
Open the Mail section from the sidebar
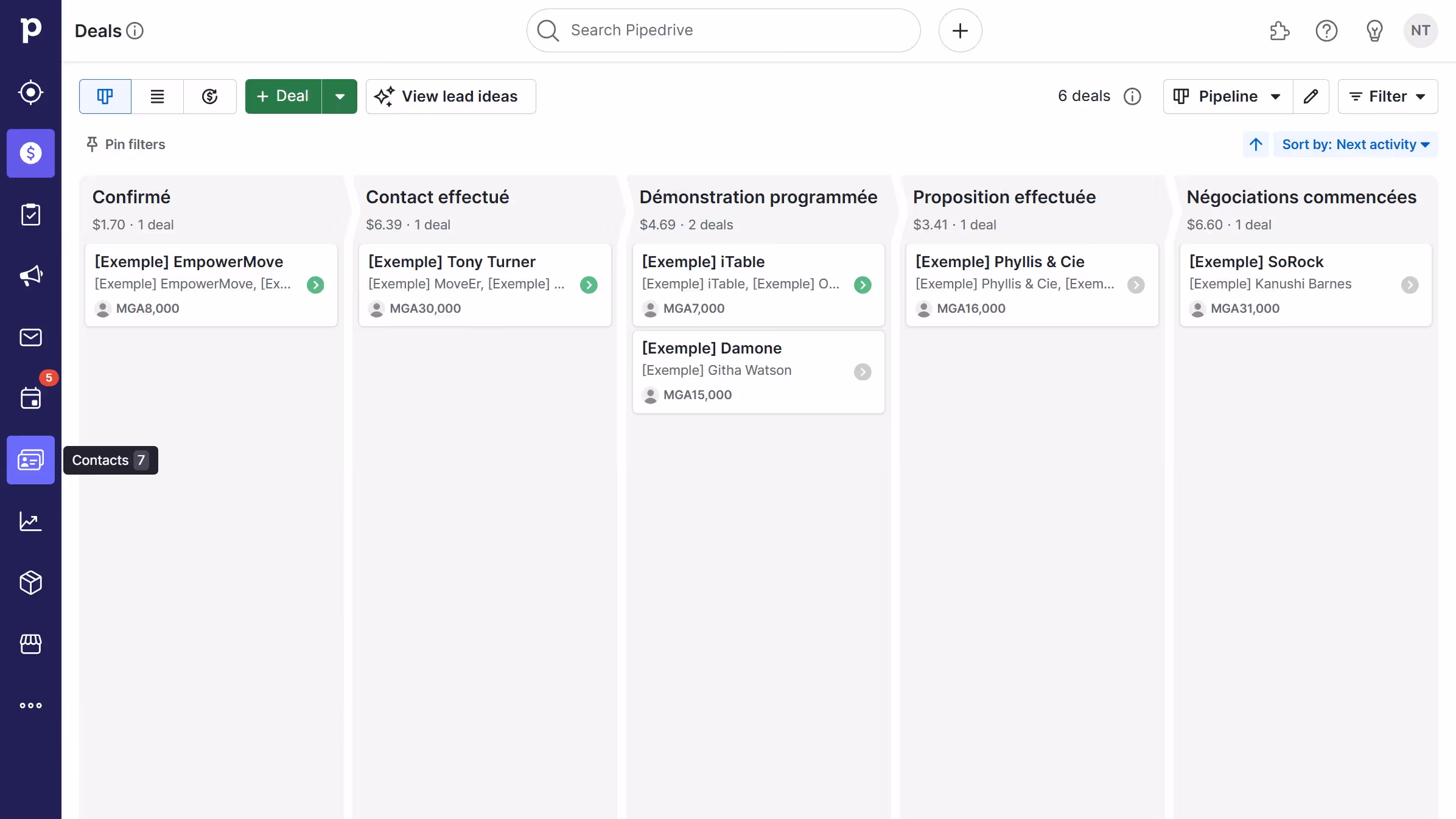click(30, 338)
